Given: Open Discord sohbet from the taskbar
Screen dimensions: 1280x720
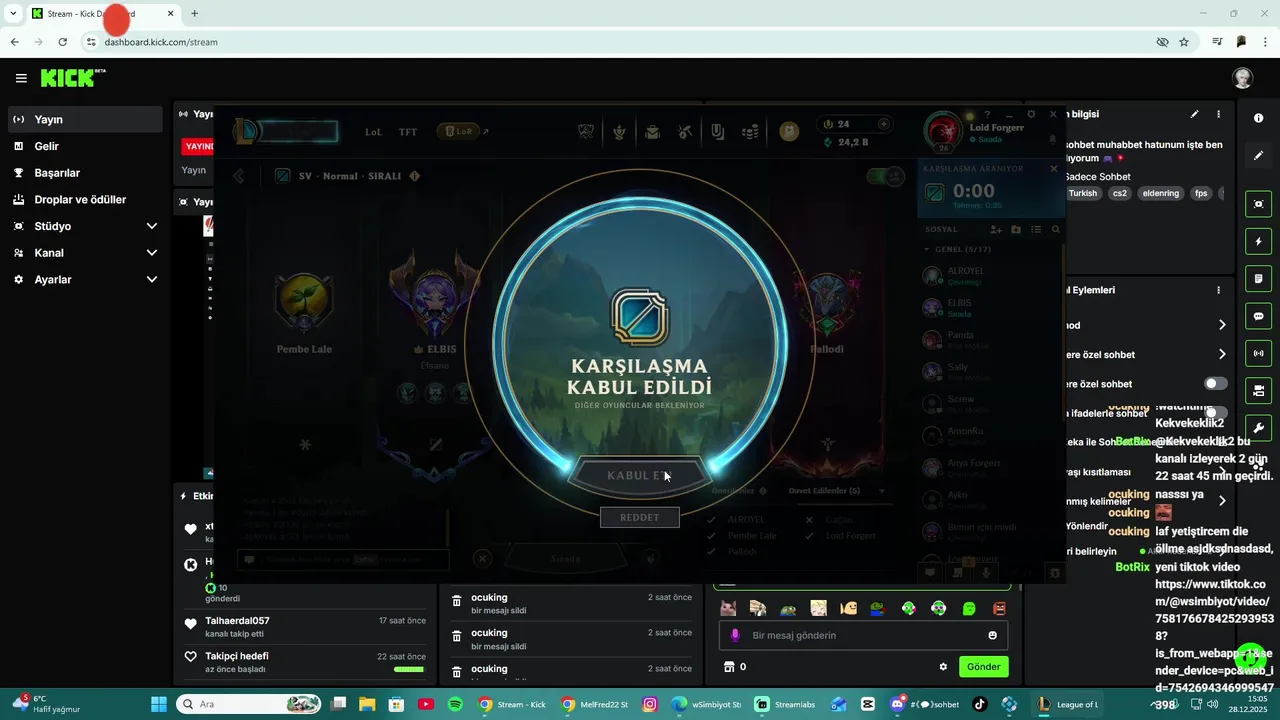Looking at the screenshot, I should click(925, 704).
